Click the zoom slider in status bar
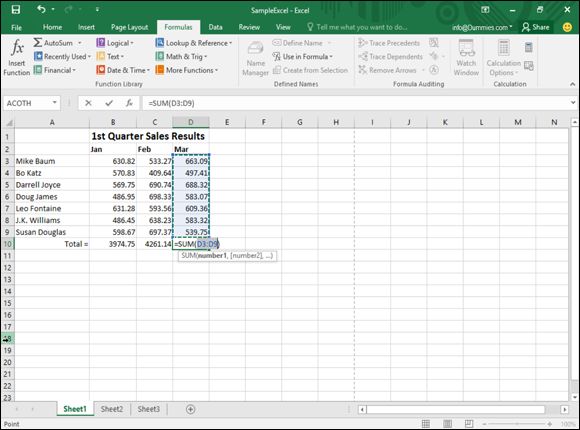 click(x=517, y=424)
